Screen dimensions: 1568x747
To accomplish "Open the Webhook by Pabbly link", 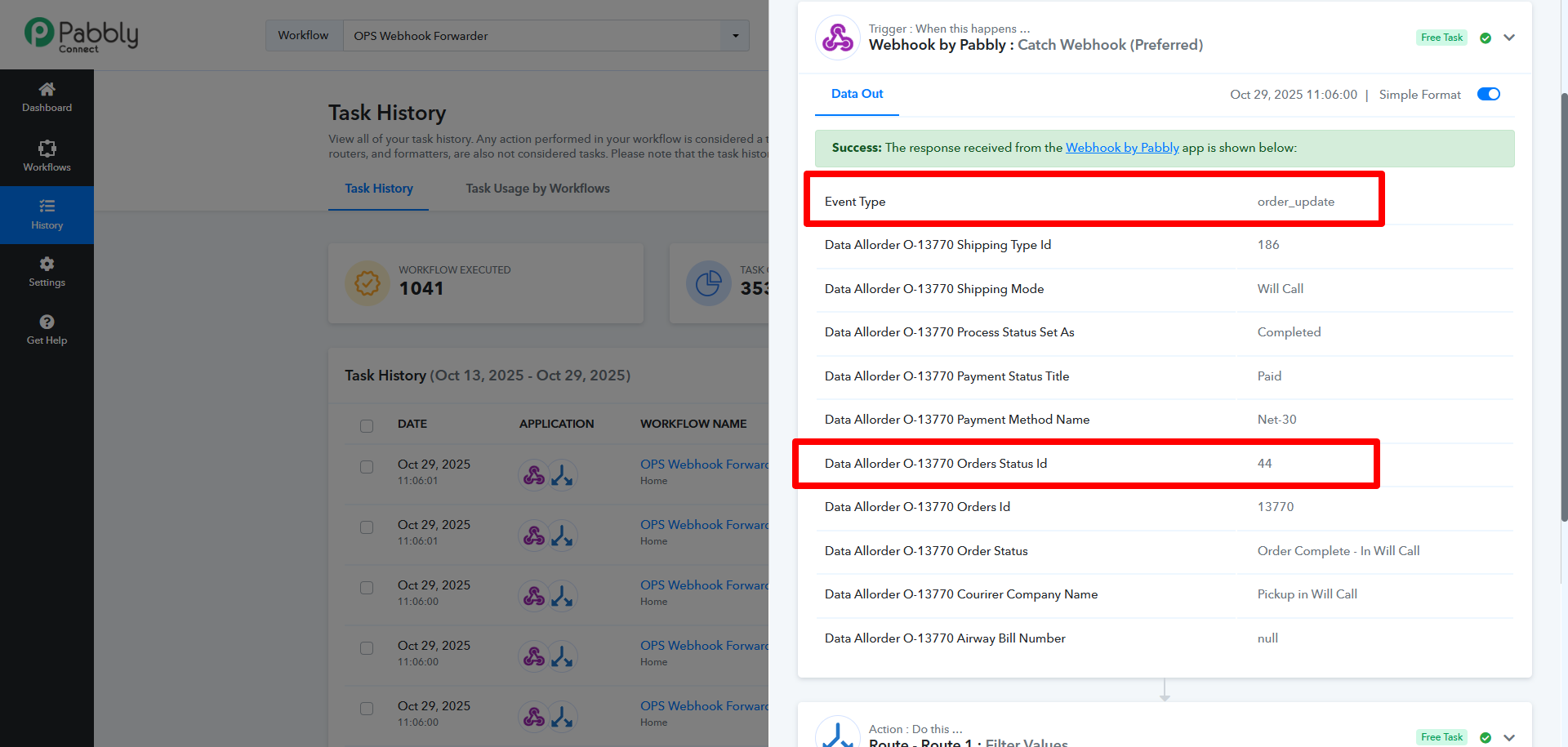I will pyautogui.click(x=1121, y=148).
